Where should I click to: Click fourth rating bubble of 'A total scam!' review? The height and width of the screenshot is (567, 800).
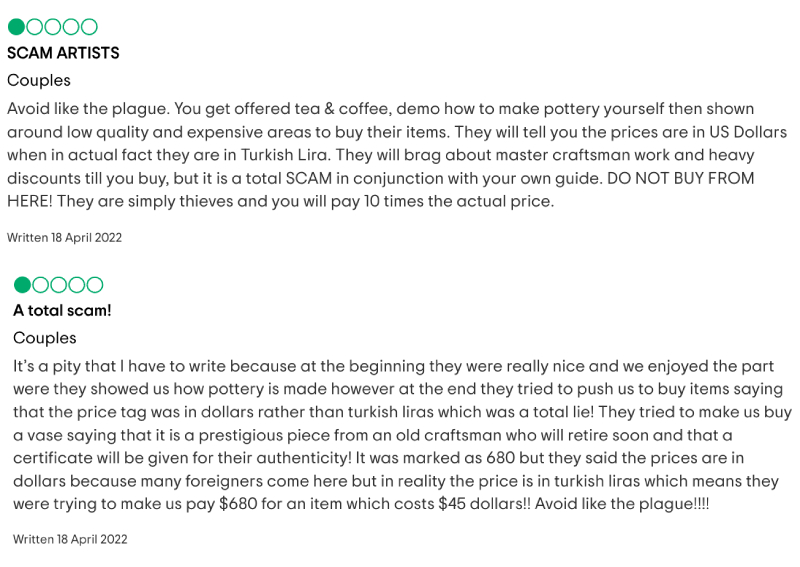point(77,284)
